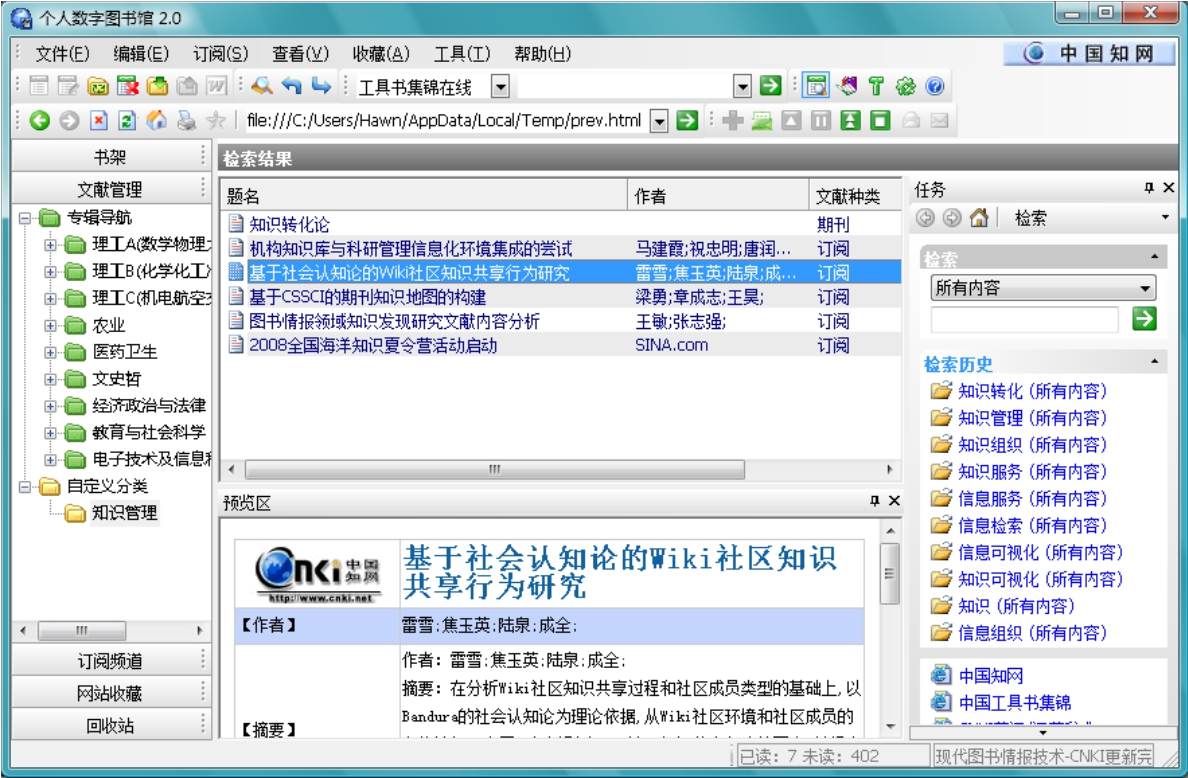Click green go arrow next to address bar
Viewport: 1188px width, 778px height.
[x=687, y=120]
